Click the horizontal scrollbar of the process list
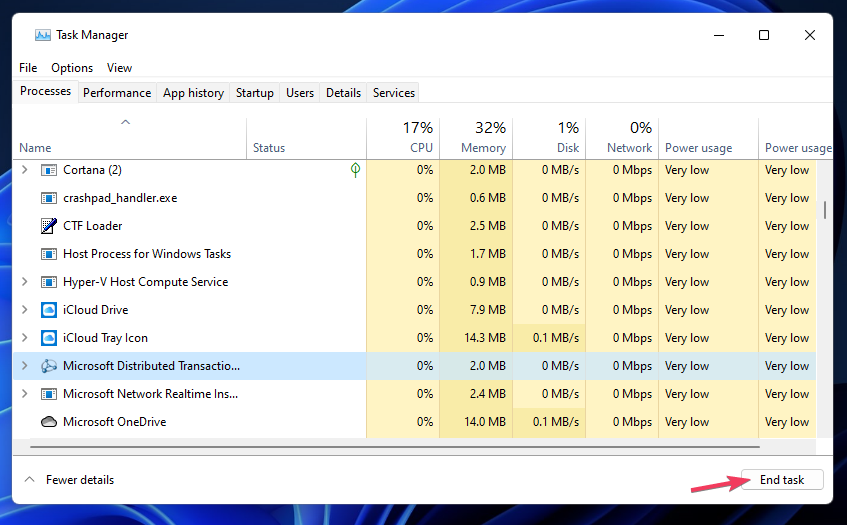 coord(395,447)
